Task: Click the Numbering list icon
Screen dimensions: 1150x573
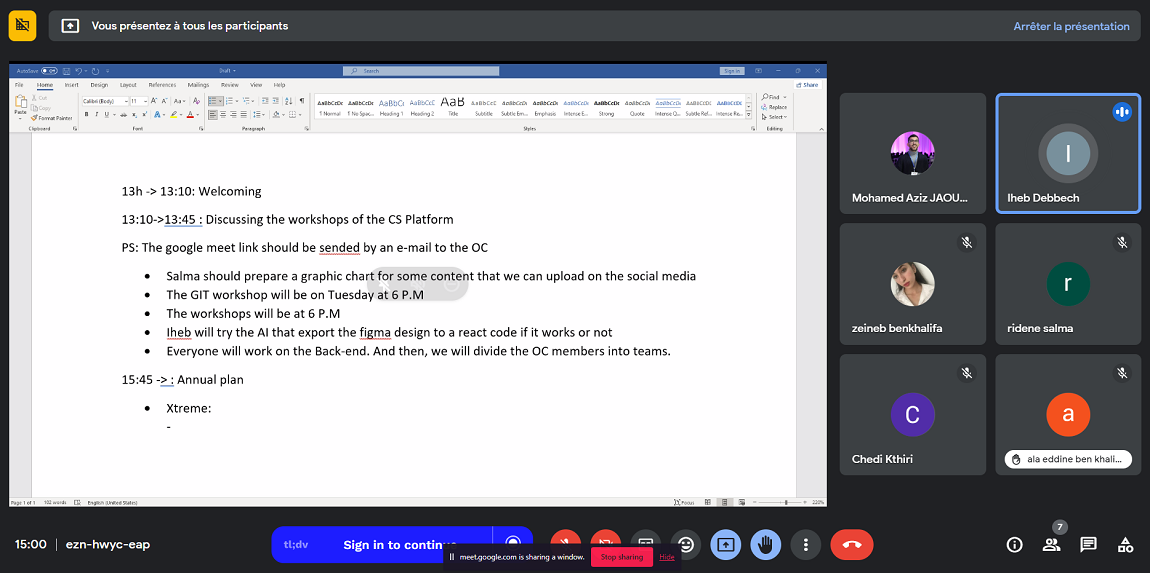Action: (x=230, y=101)
